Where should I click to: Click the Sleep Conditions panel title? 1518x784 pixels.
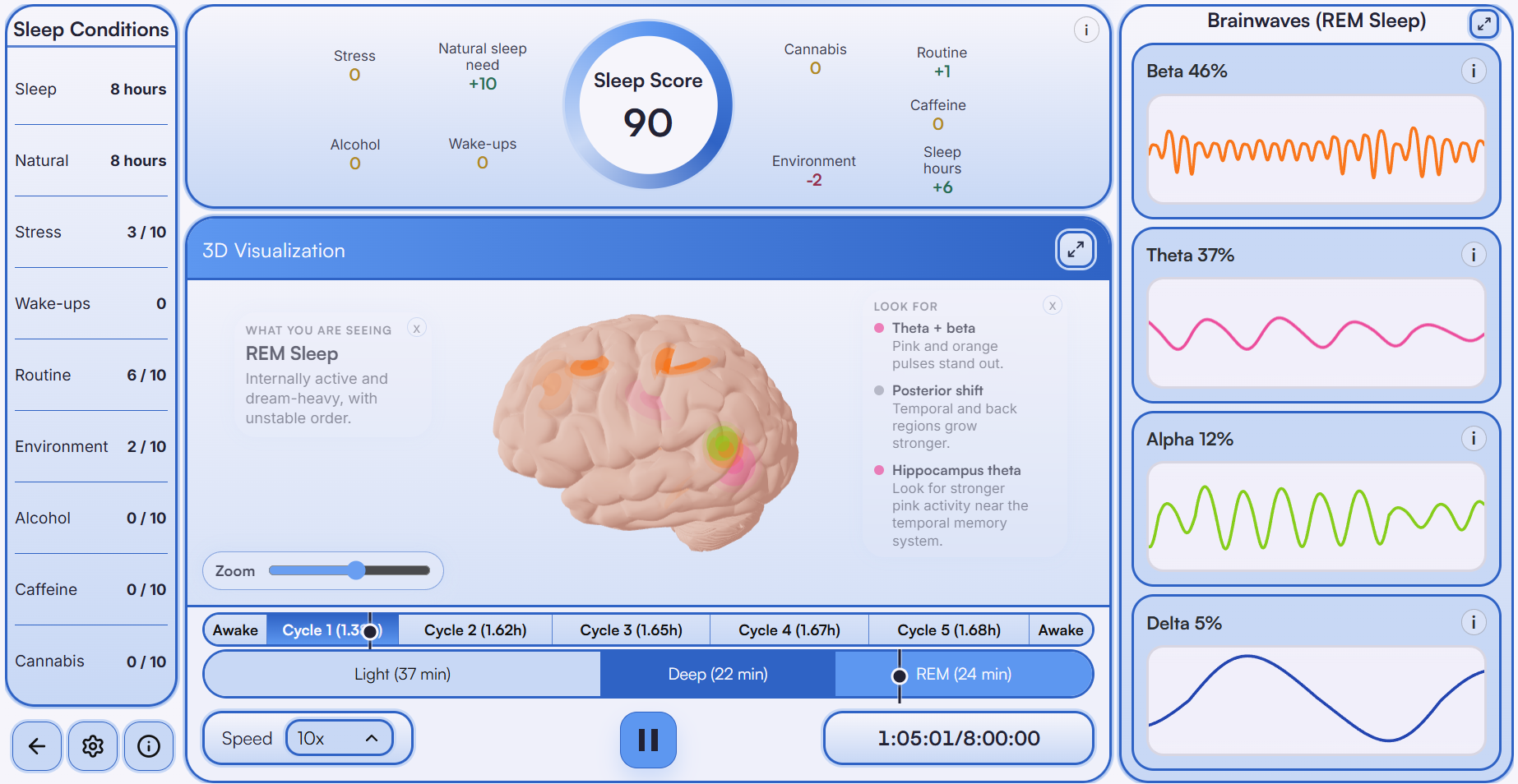point(90,29)
